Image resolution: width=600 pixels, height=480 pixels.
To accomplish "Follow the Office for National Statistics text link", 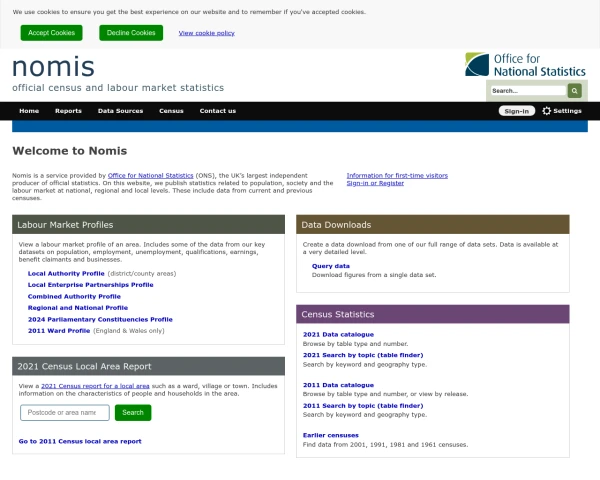I will click(x=150, y=176).
